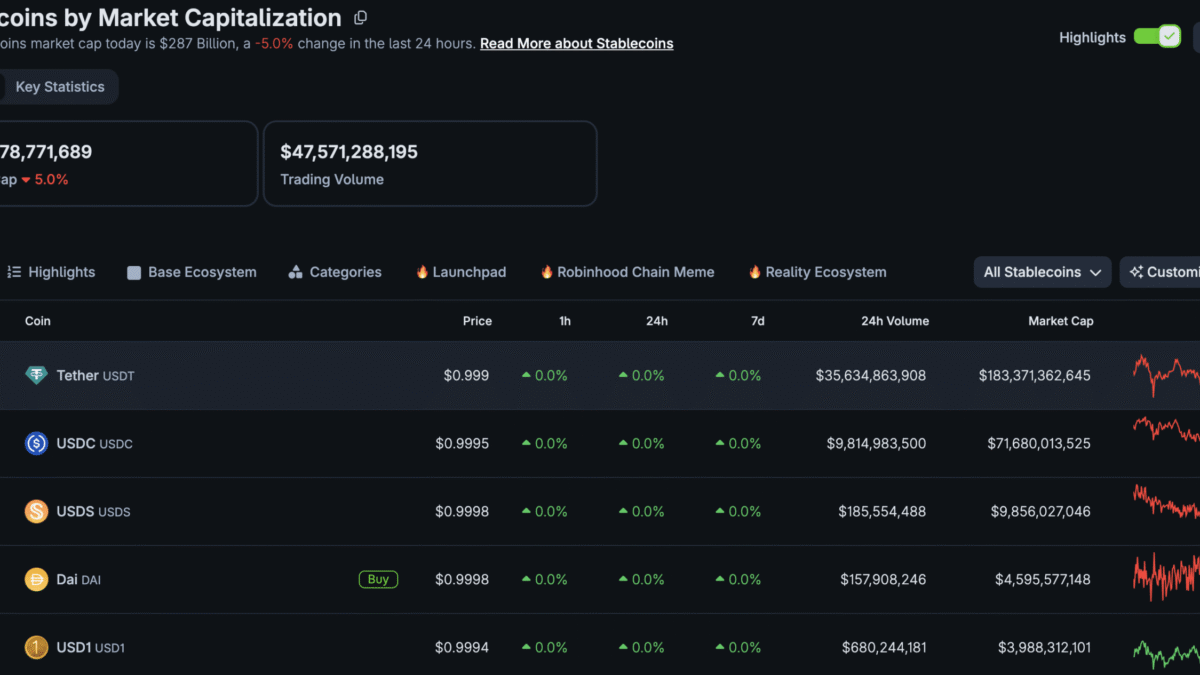Toggle the Highlights switch off

pos(1157,37)
